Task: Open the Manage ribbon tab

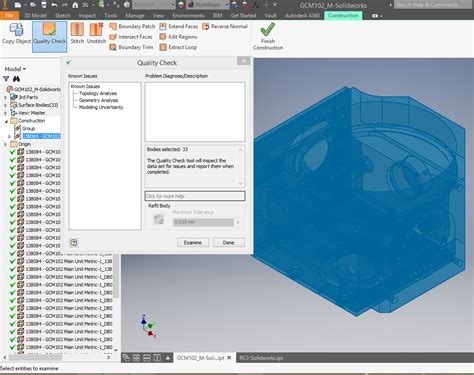Action: [x=135, y=15]
